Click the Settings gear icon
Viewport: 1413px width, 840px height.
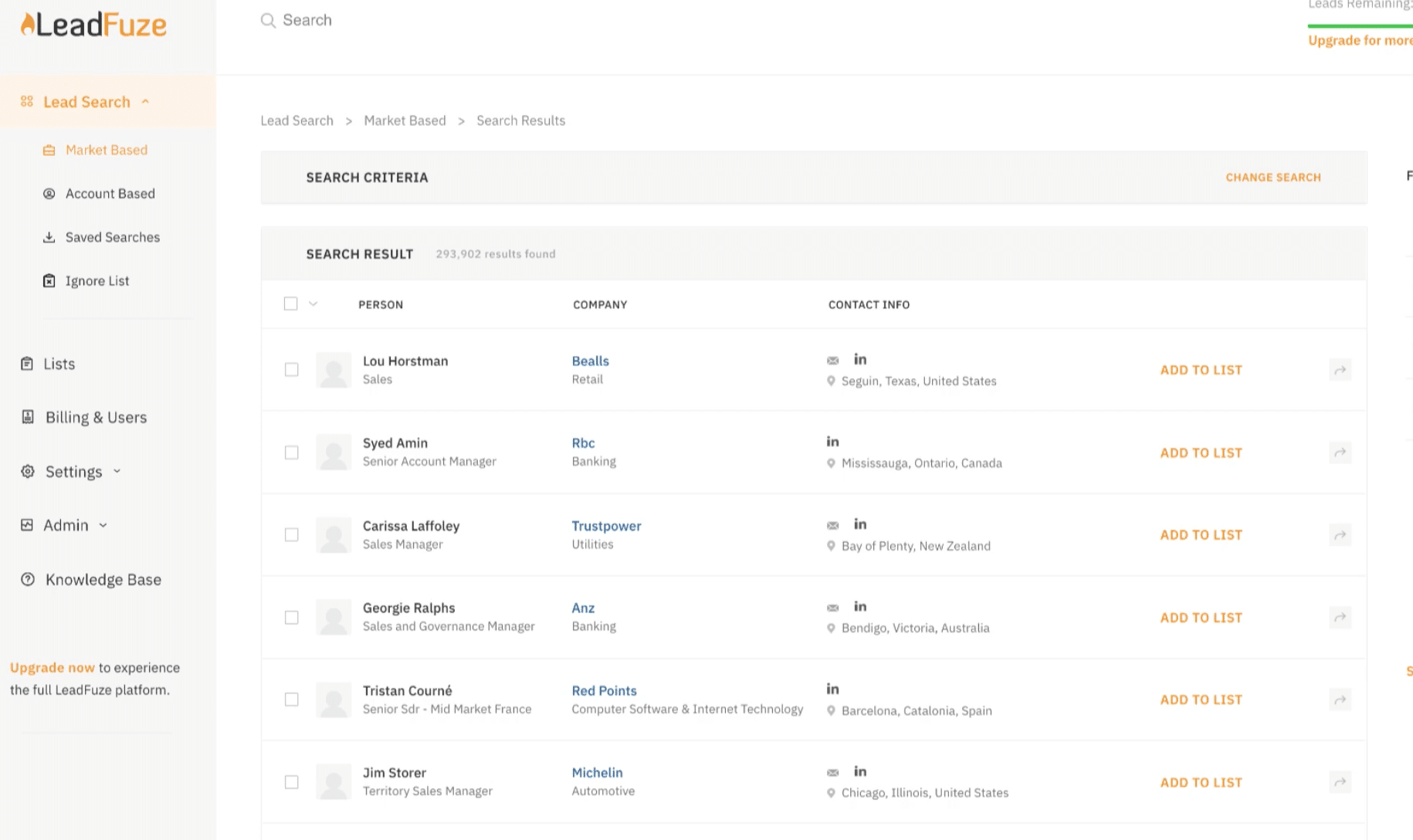pos(28,471)
